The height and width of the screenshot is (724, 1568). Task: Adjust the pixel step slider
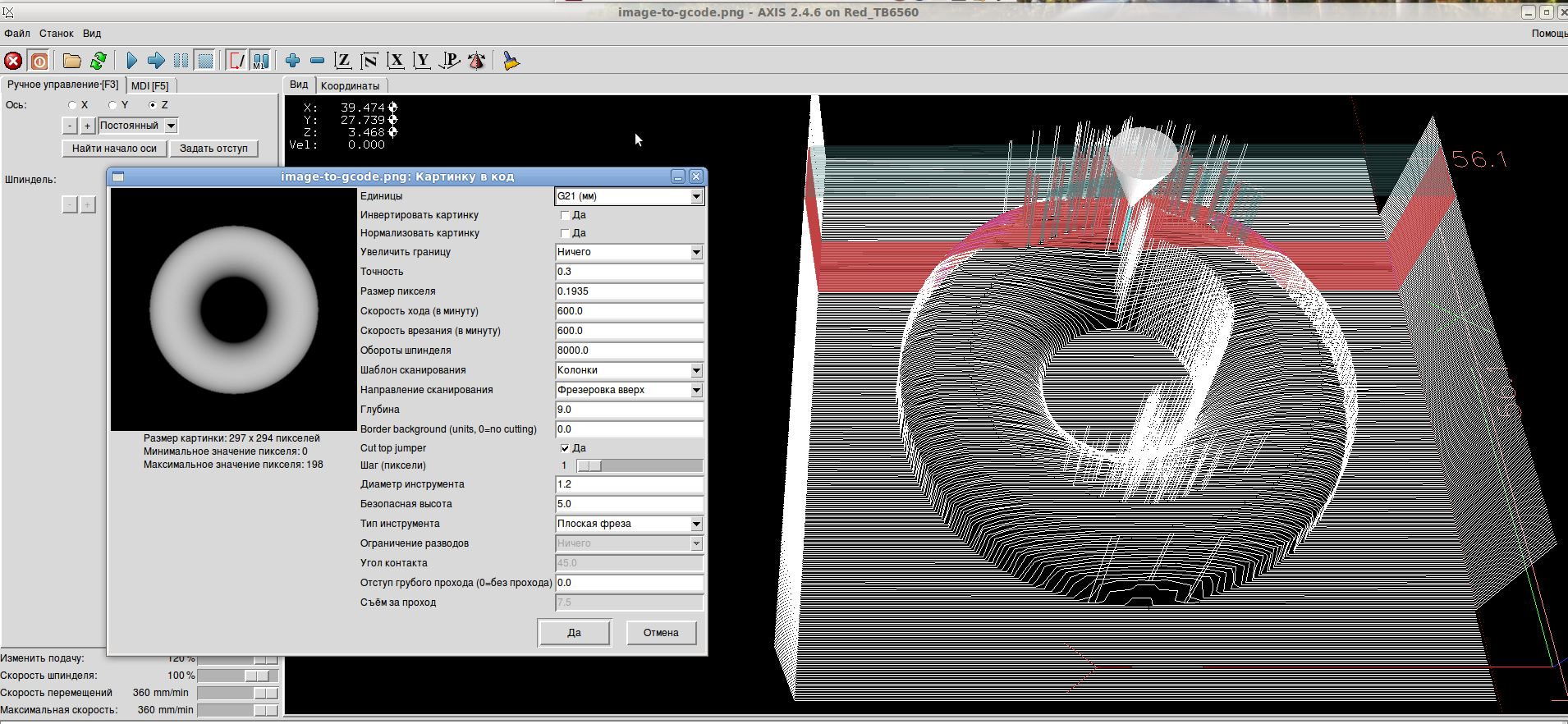[589, 466]
